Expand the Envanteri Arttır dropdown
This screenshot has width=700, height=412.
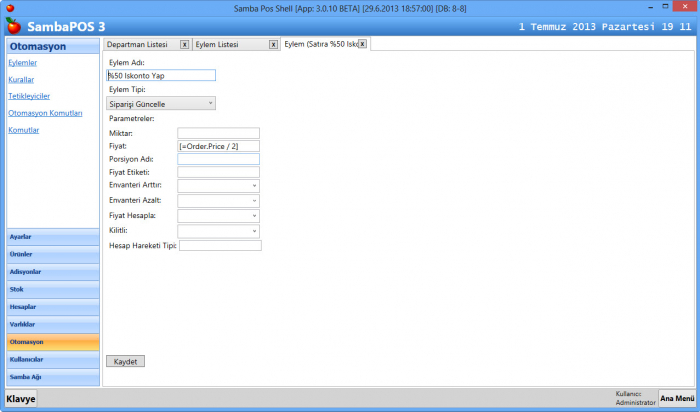pos(218,185)
